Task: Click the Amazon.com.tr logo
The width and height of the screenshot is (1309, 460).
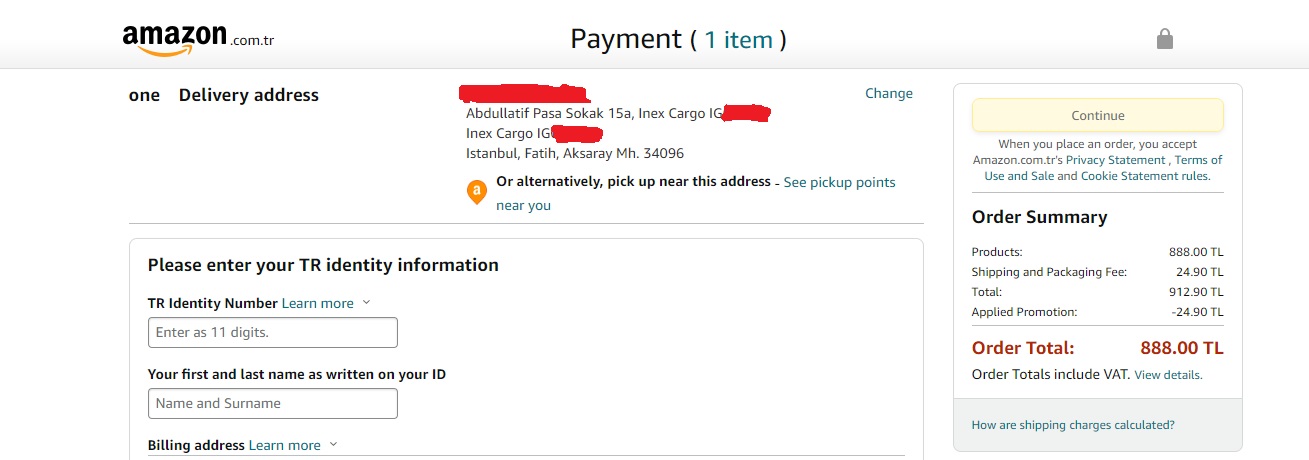Action: tap(198, 39)
